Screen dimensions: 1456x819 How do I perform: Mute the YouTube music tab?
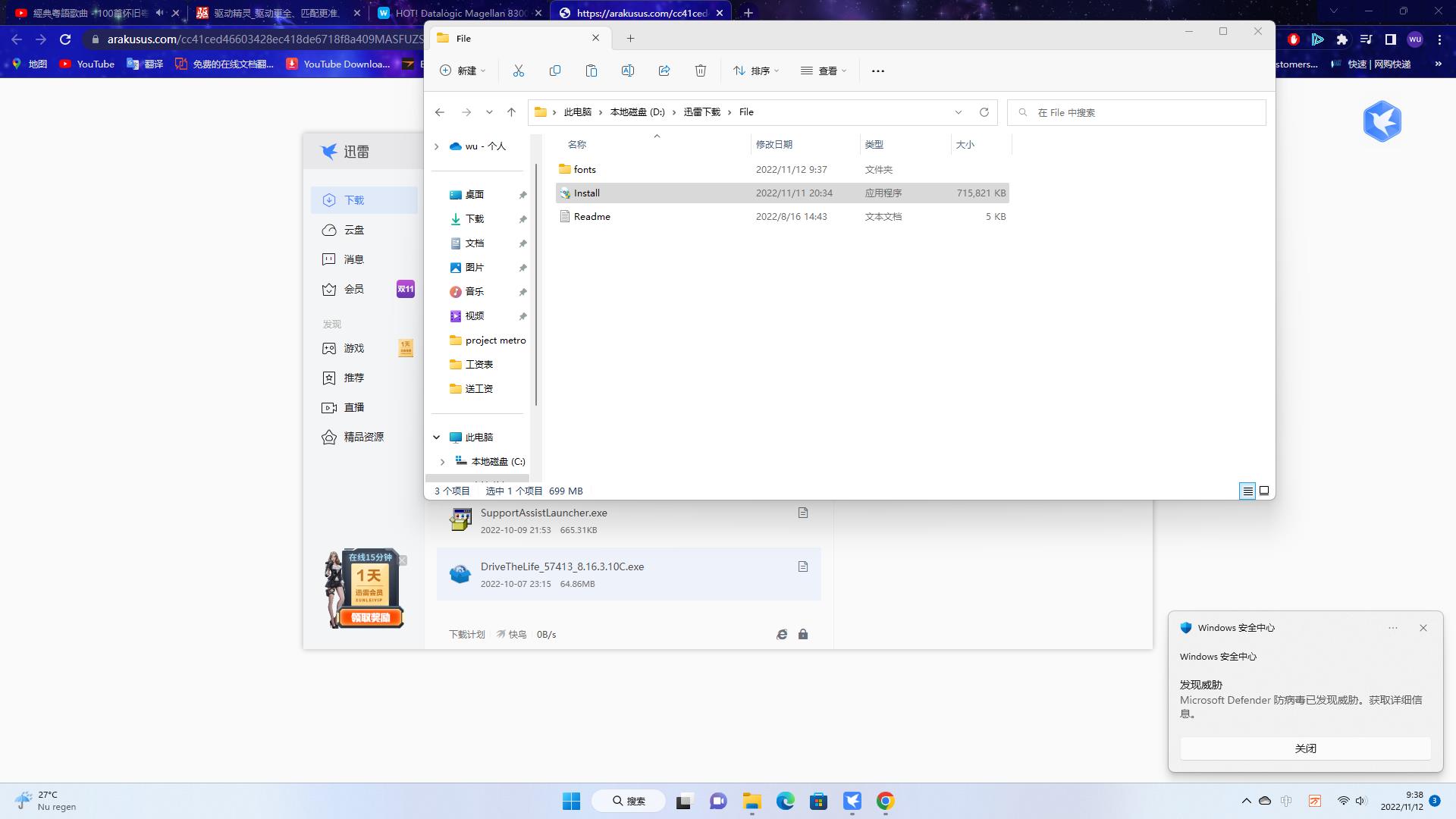[159, 13]
